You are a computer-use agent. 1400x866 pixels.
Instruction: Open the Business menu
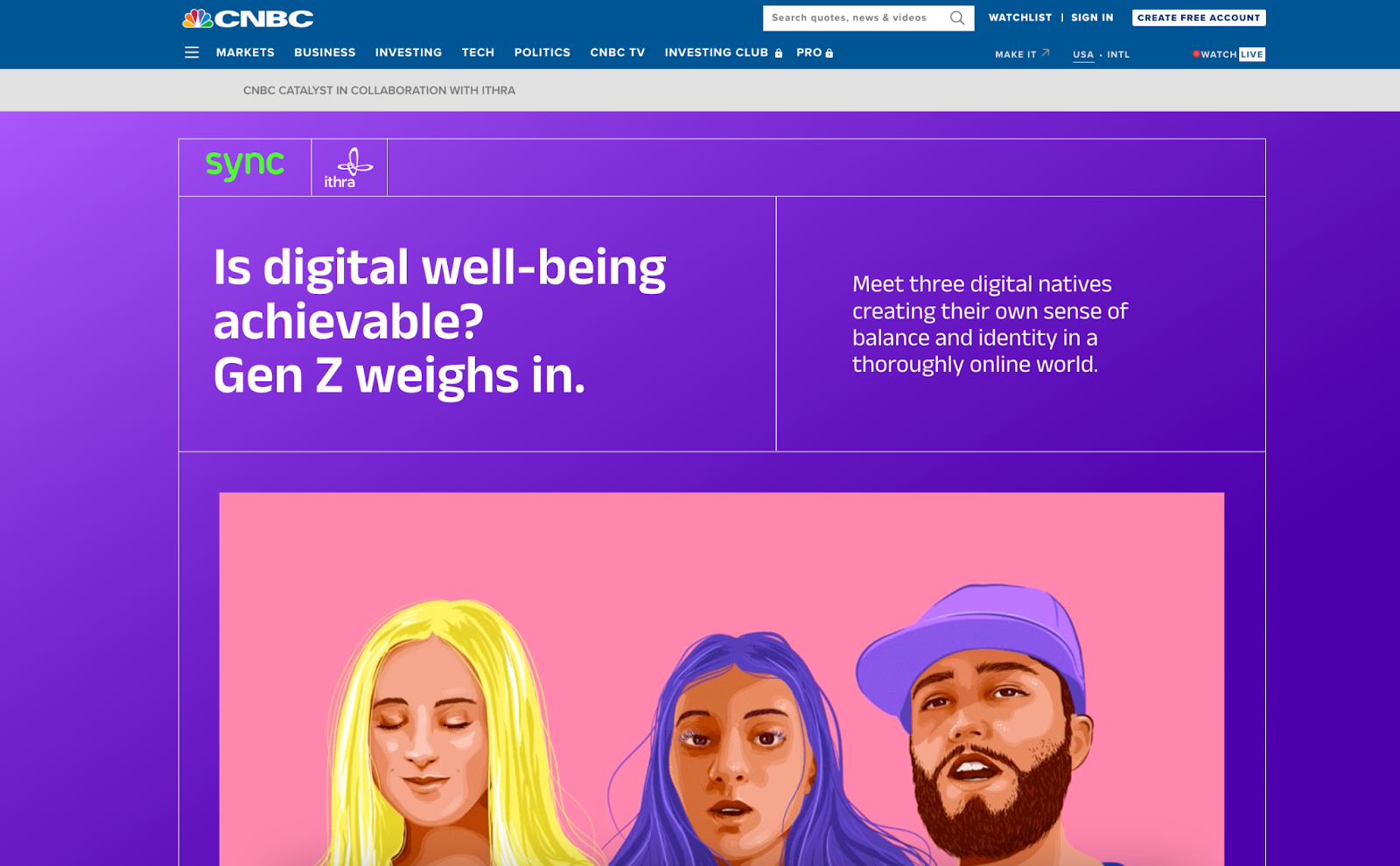325,52
